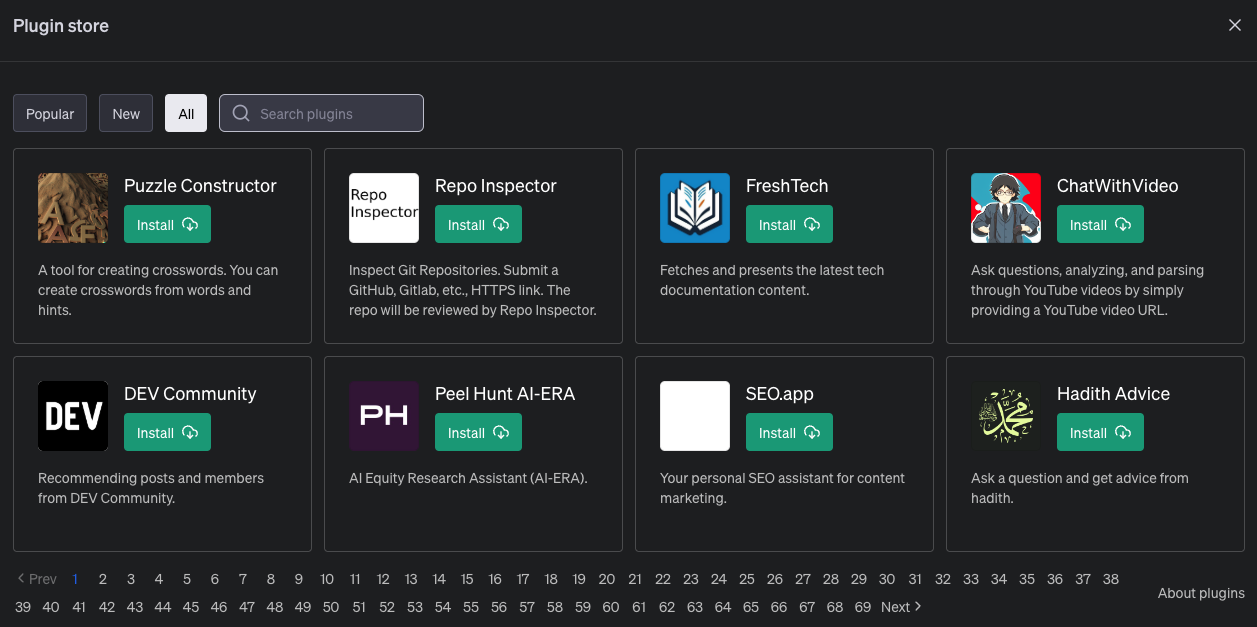
Task: Click the ChatWithVideo anime avatar logo
Action: pos(1006,208)
